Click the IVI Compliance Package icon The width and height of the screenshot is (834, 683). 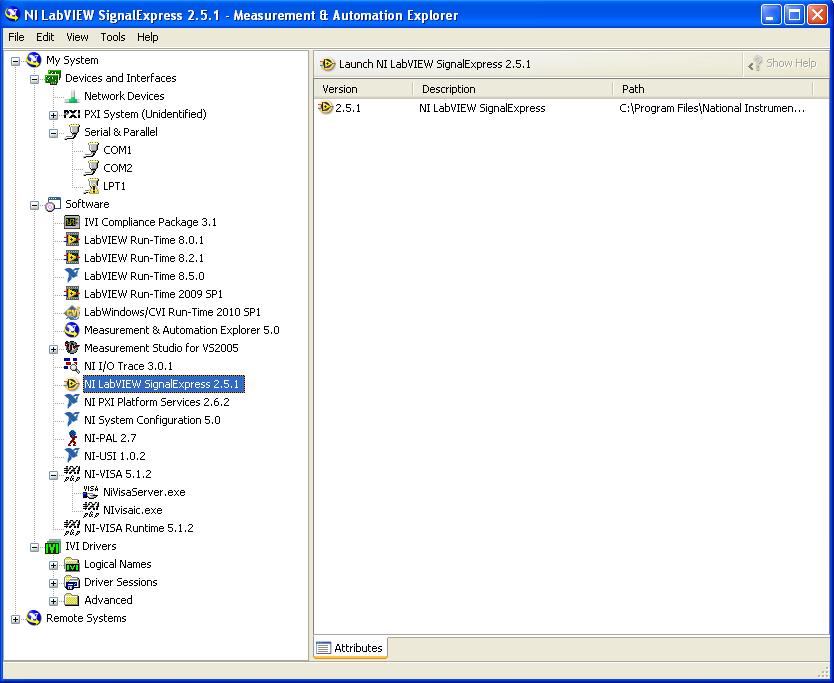pyautogui.click(x=72, y=222)
